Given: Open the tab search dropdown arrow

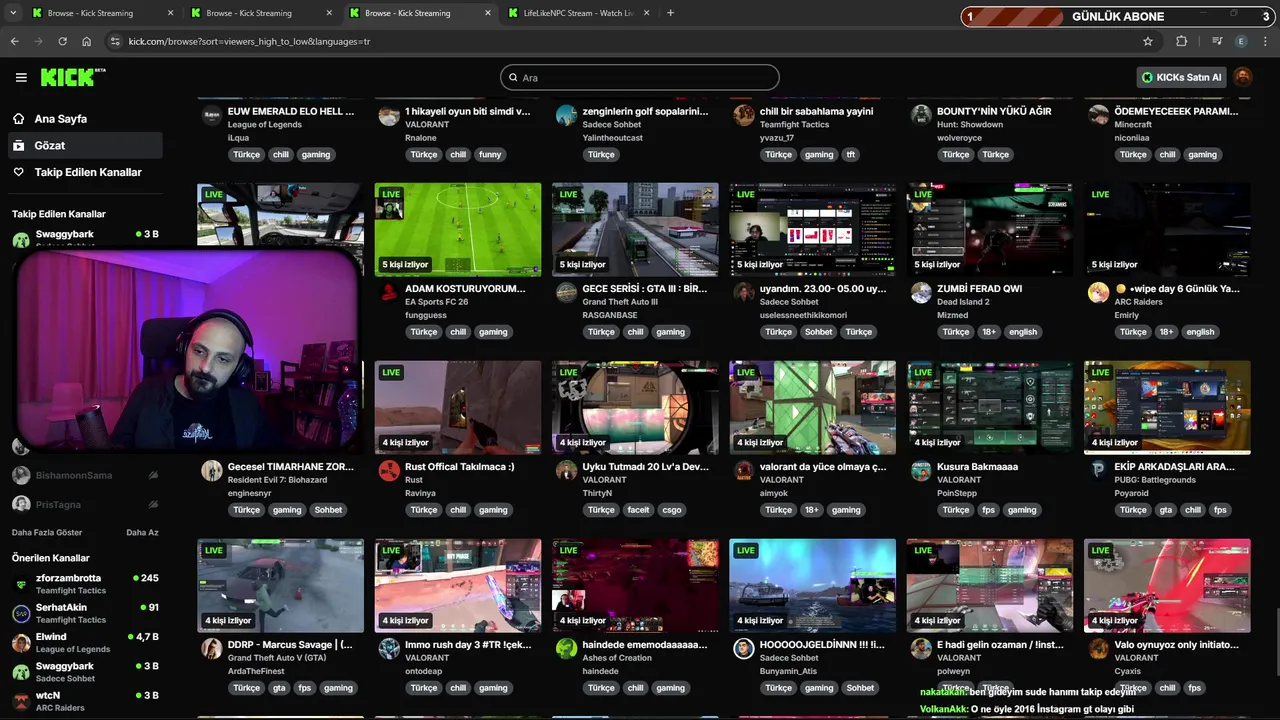Looking at the screenshot, I should click(14, 13).
